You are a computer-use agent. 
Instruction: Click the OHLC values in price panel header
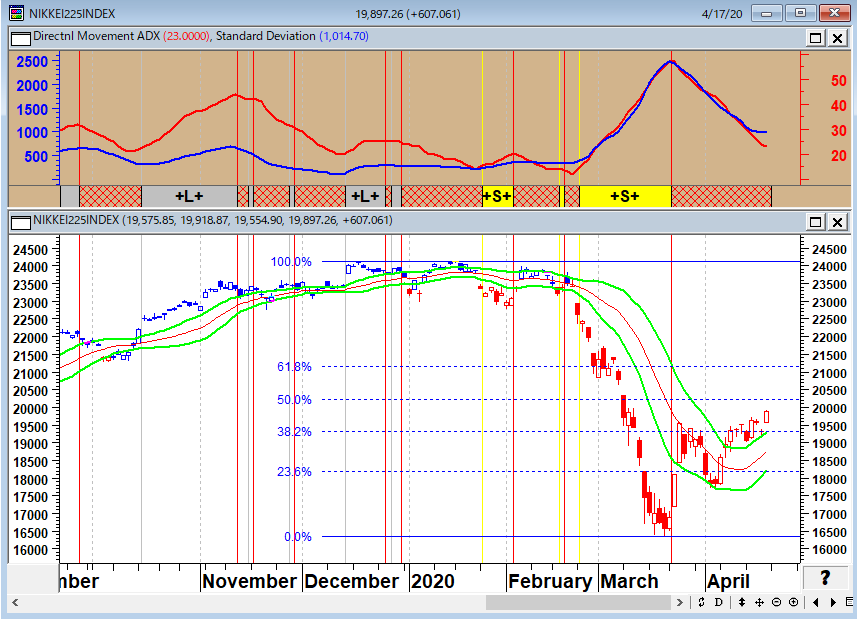[x=257, y=220]
